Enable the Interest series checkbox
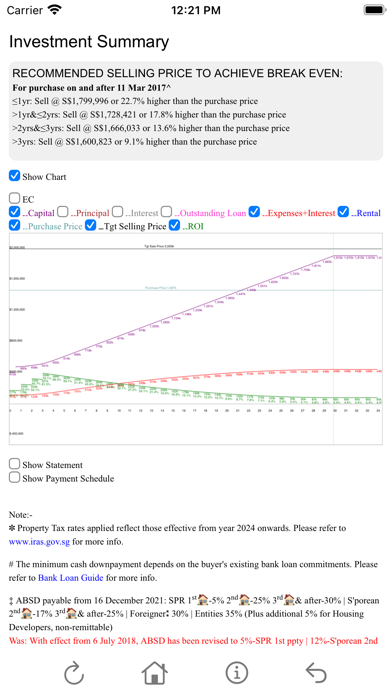The height and width of the screenshot is (696, 392). point(118,212)
